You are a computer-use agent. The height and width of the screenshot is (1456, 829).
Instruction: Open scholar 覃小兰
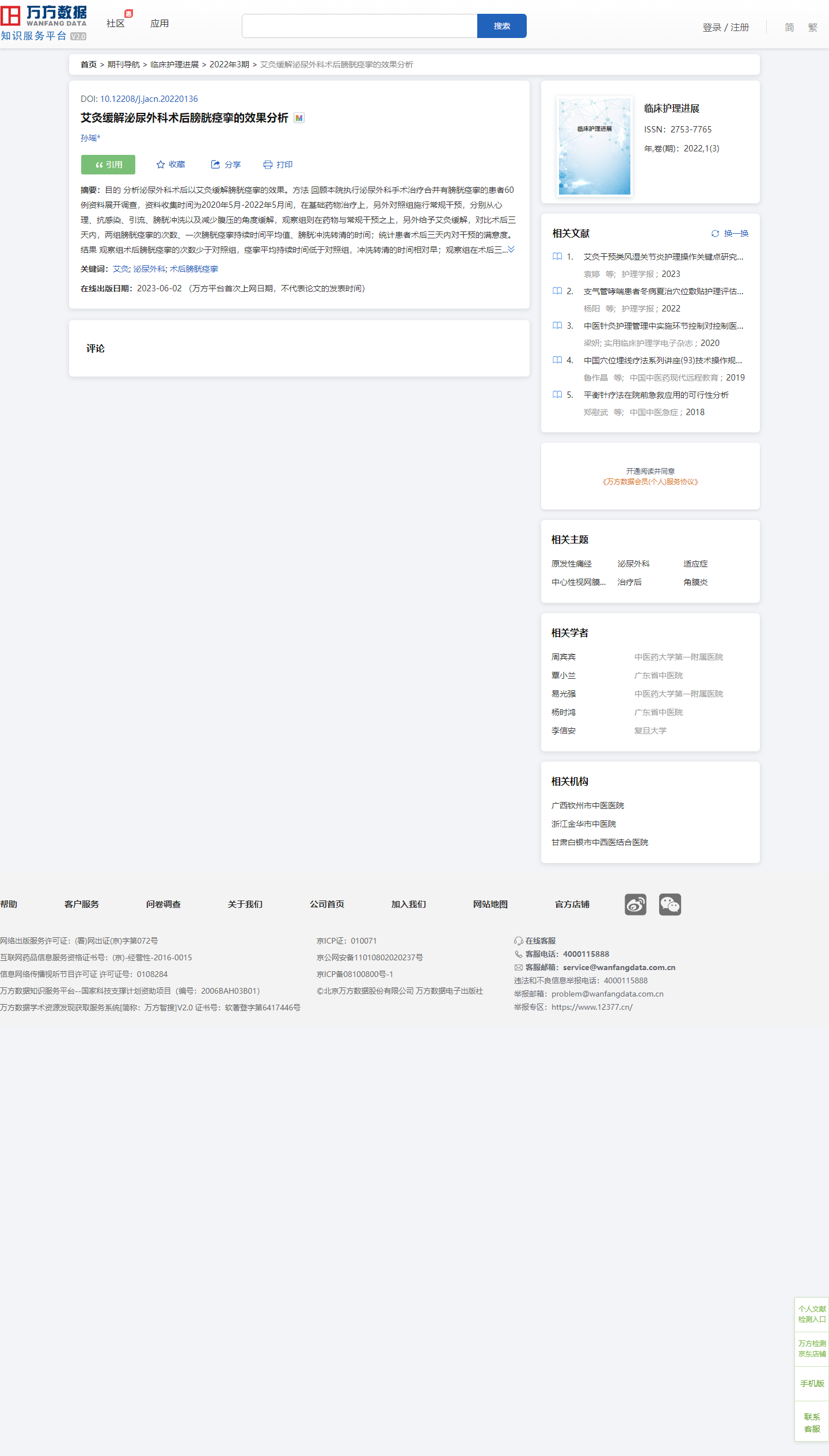click(564, 675)
